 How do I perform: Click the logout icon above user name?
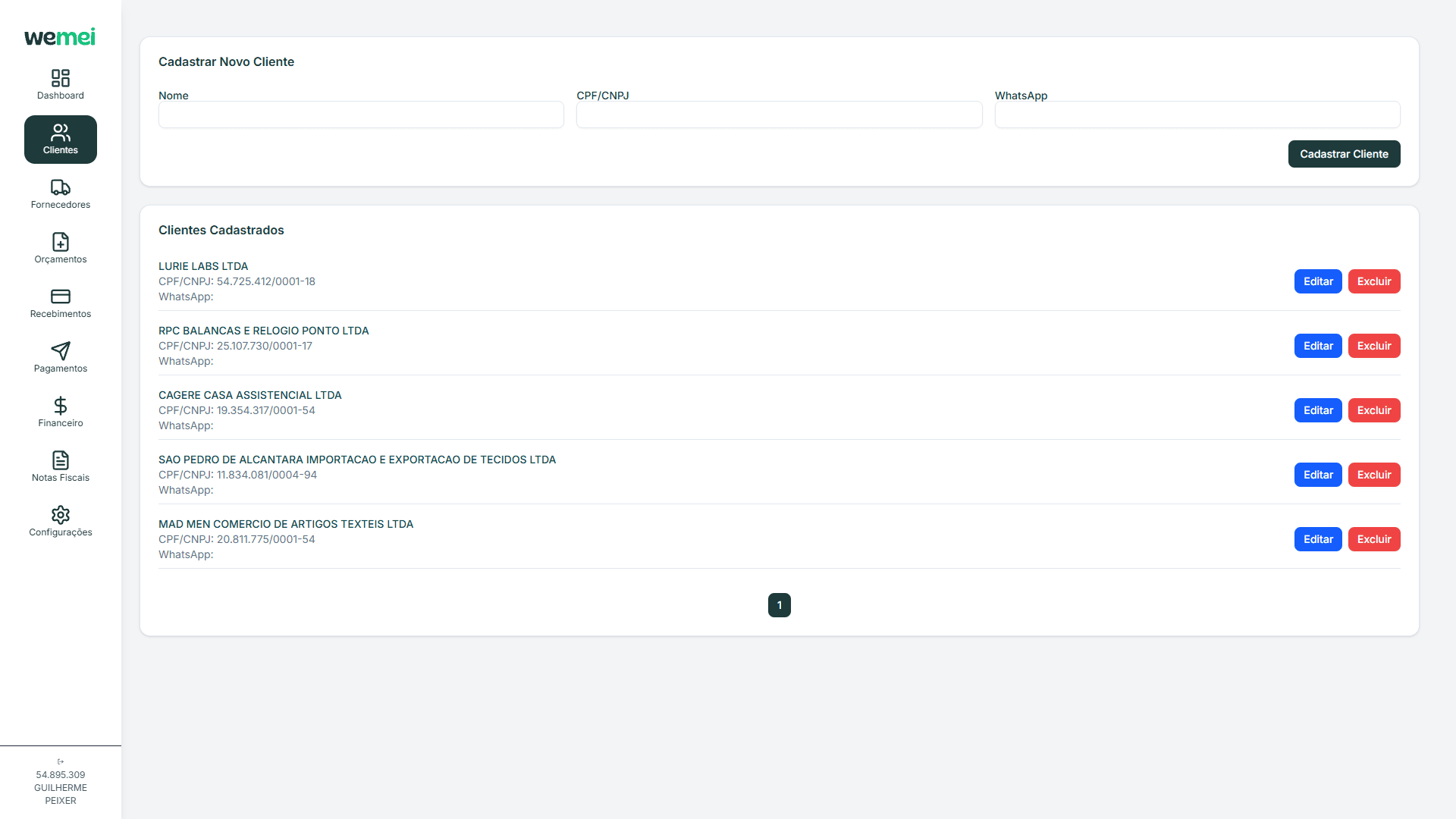coord(61,761)
